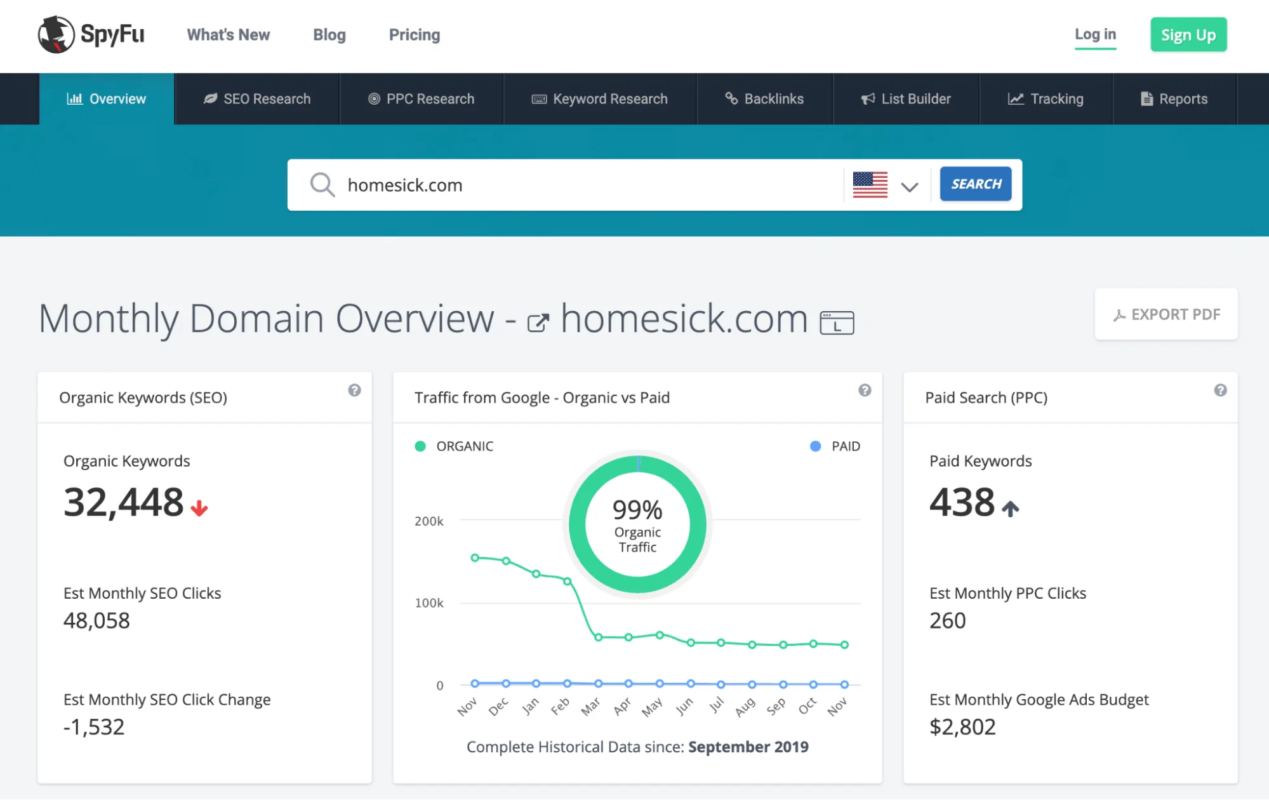
Task: Click the SpyFu logo
Action: (x=91, y=35)
